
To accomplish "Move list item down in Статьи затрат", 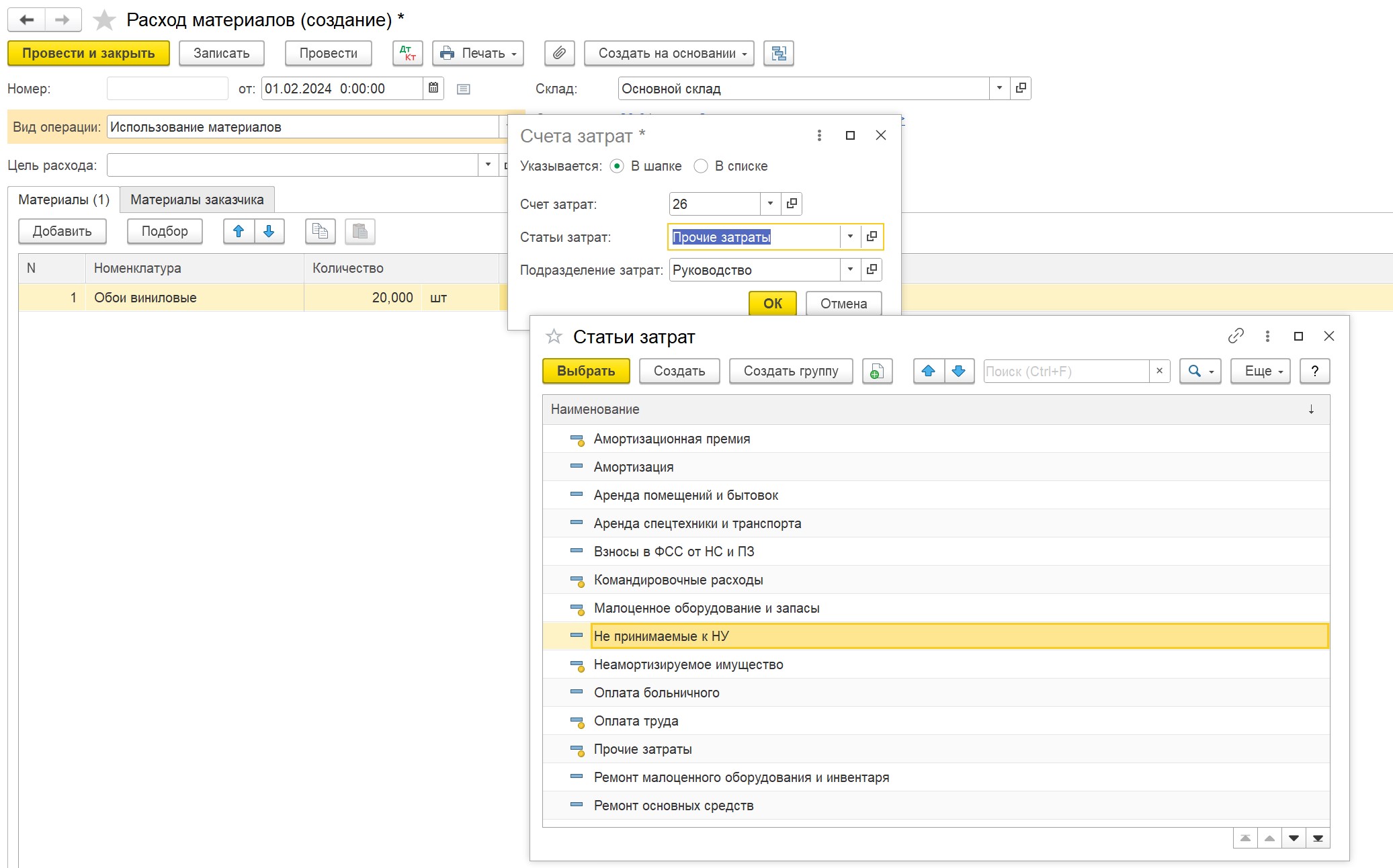I will (x=959, y=371).
